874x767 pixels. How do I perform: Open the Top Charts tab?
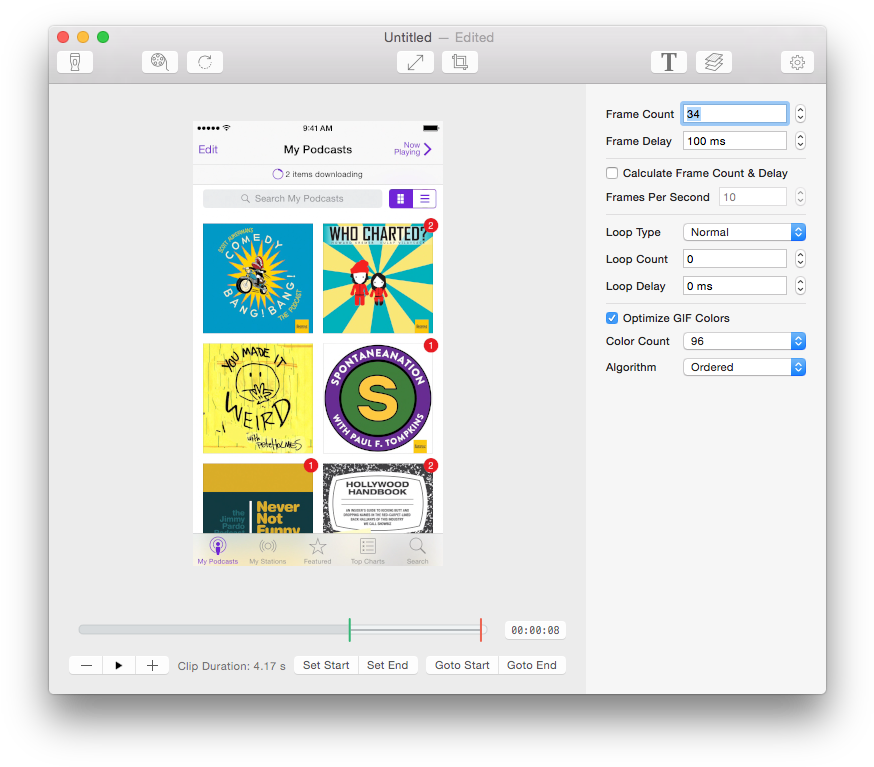(367, 550)
